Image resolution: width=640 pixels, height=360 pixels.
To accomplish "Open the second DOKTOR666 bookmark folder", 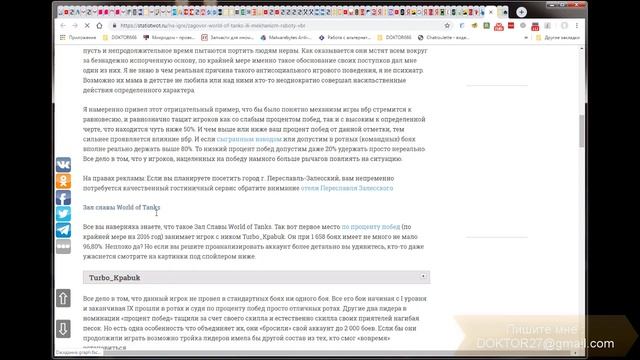I will click(x=394, y=38).
